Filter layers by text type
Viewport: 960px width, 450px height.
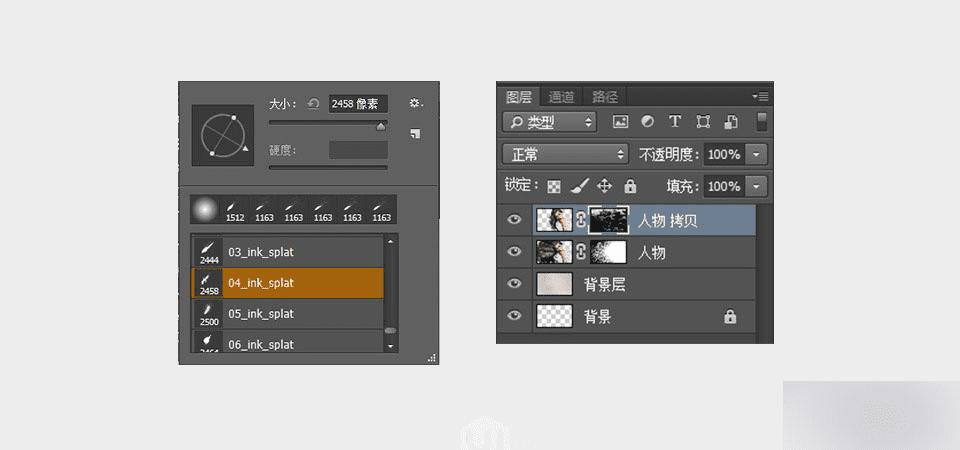[x=675, y=121]
